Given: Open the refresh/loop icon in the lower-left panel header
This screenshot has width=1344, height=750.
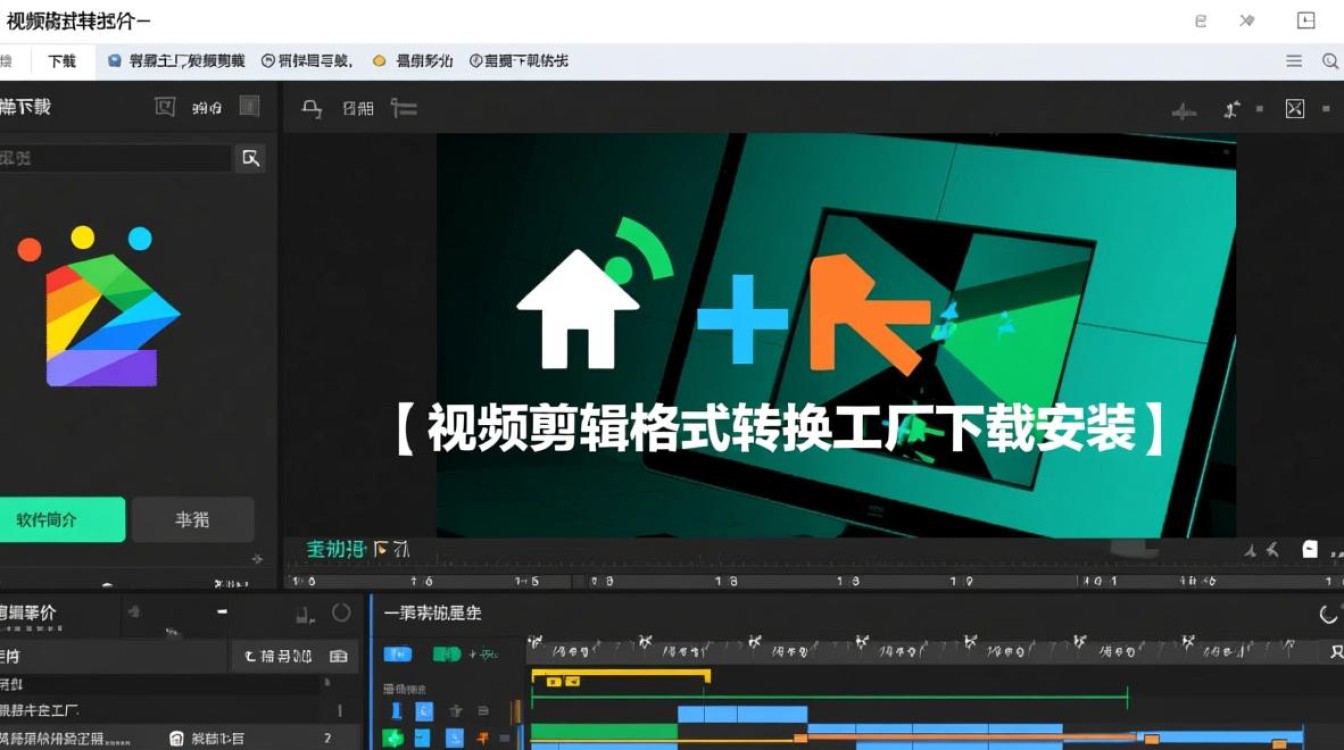Looking at the screenshot, I should (x=342, y=613).
